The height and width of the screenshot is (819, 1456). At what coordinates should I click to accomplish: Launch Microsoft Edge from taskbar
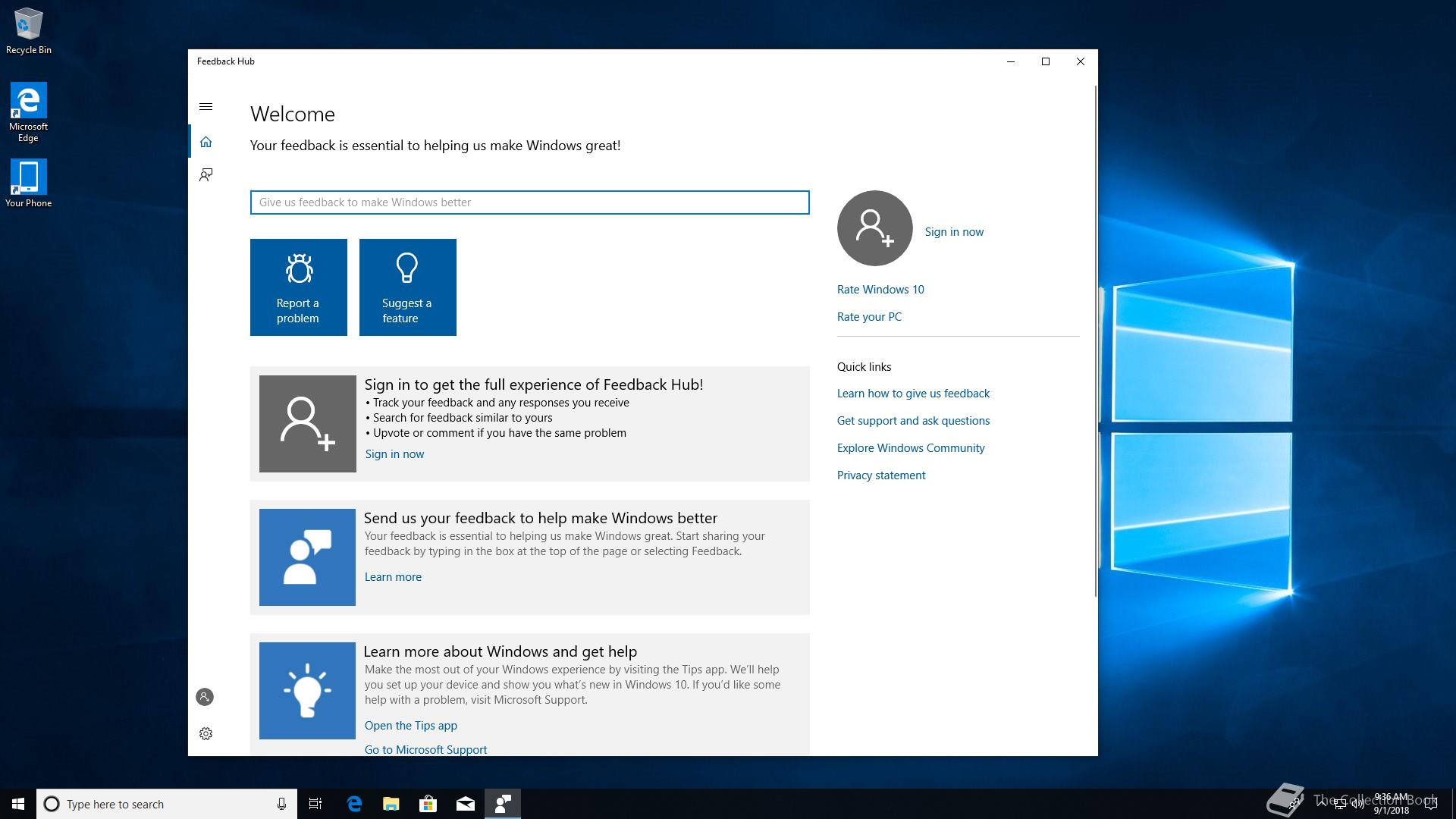coord(354,804)
